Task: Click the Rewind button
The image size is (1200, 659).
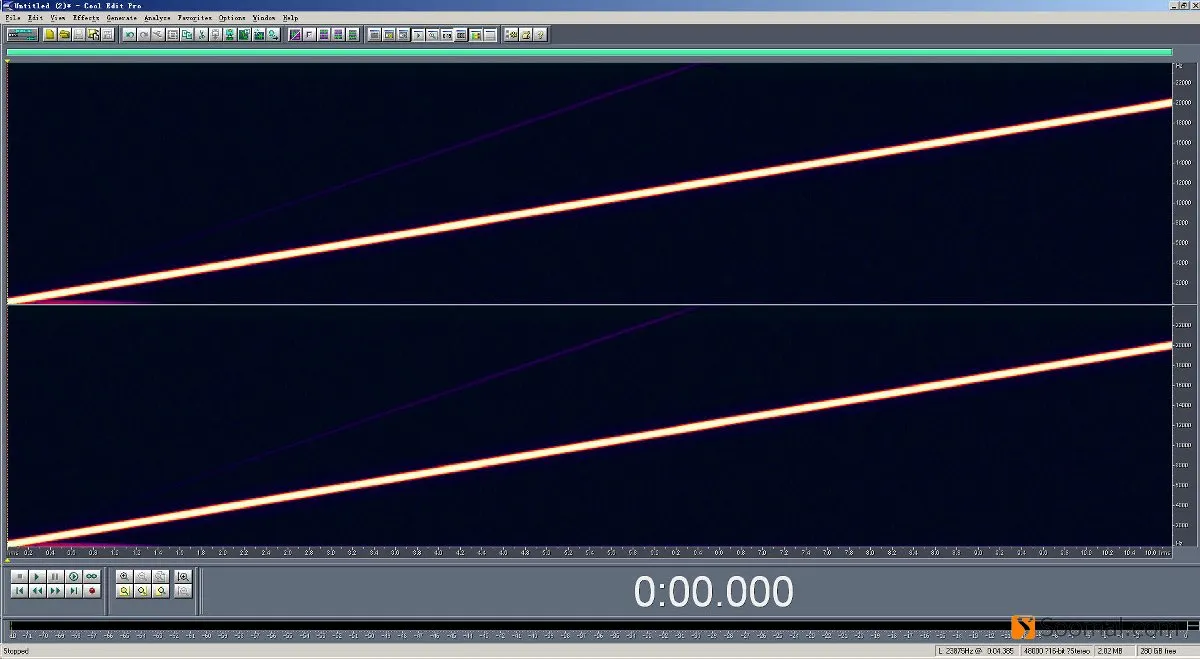Action: coord(37,591)
